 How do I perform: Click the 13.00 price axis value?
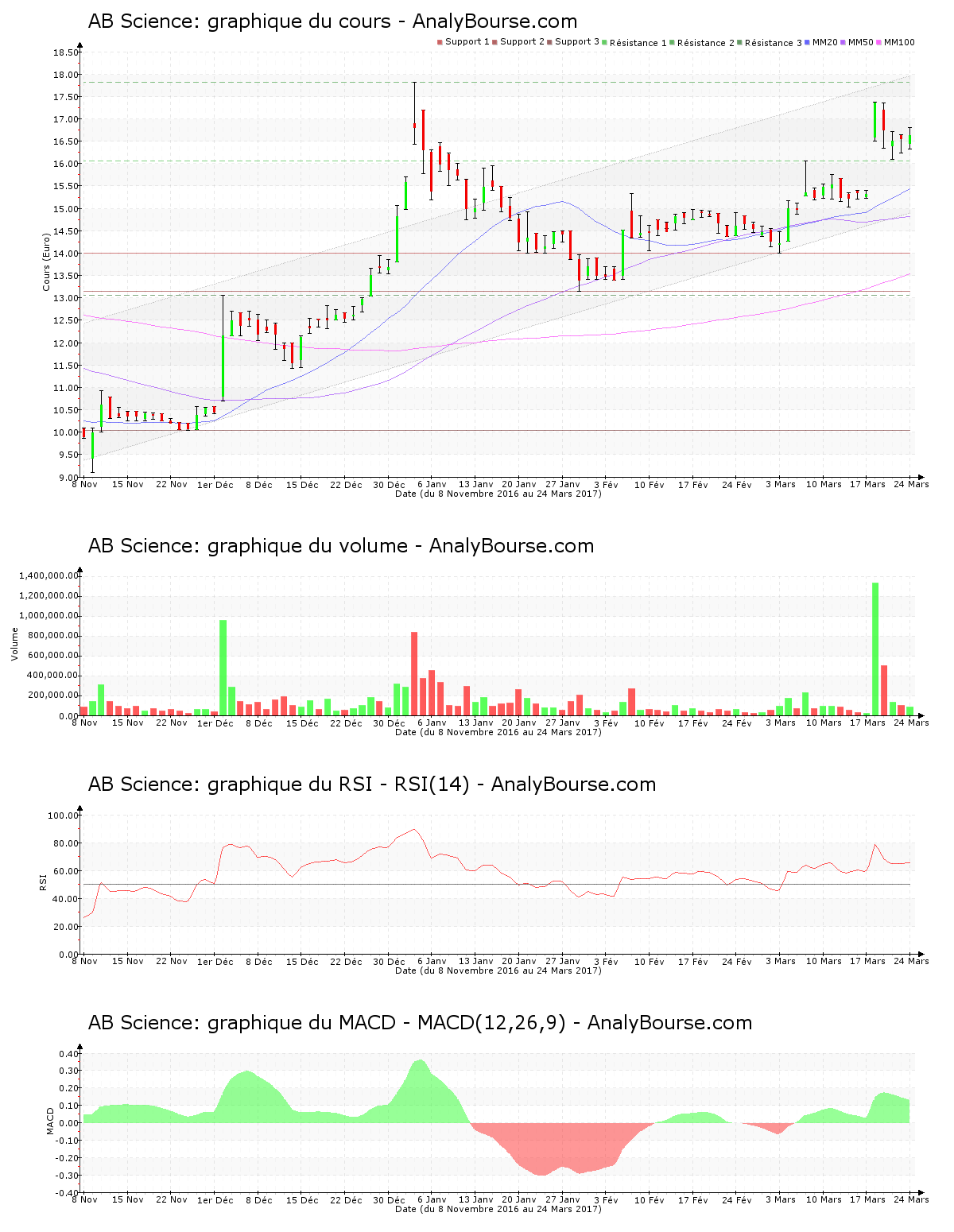pyautogui.click(x=66, y=298)
